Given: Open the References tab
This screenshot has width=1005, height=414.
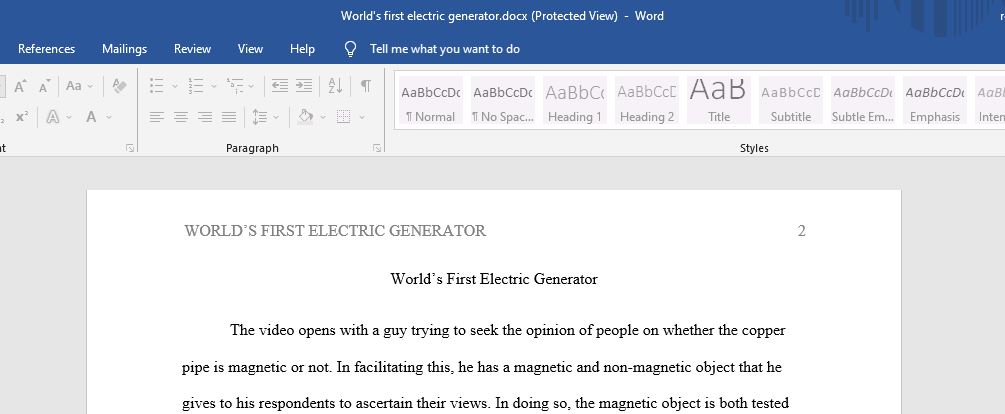Looking at the screenshot, I should click(46, 49).
